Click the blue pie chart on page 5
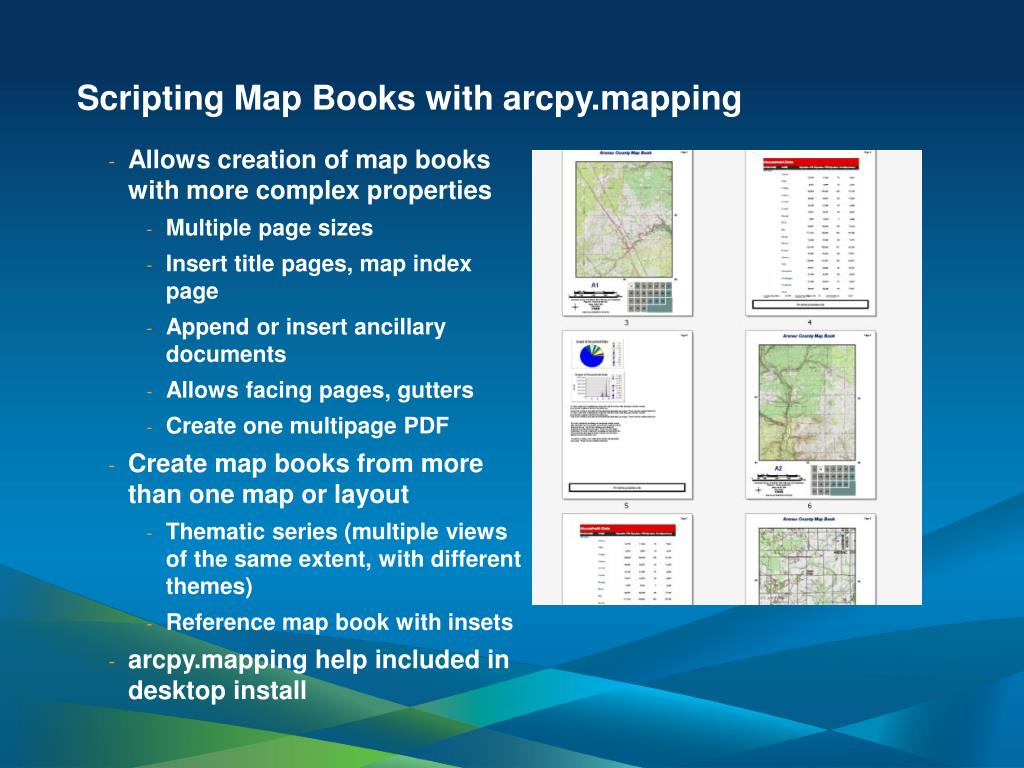Viewport: 1024px width, 768px height. [x=592, y=353]
